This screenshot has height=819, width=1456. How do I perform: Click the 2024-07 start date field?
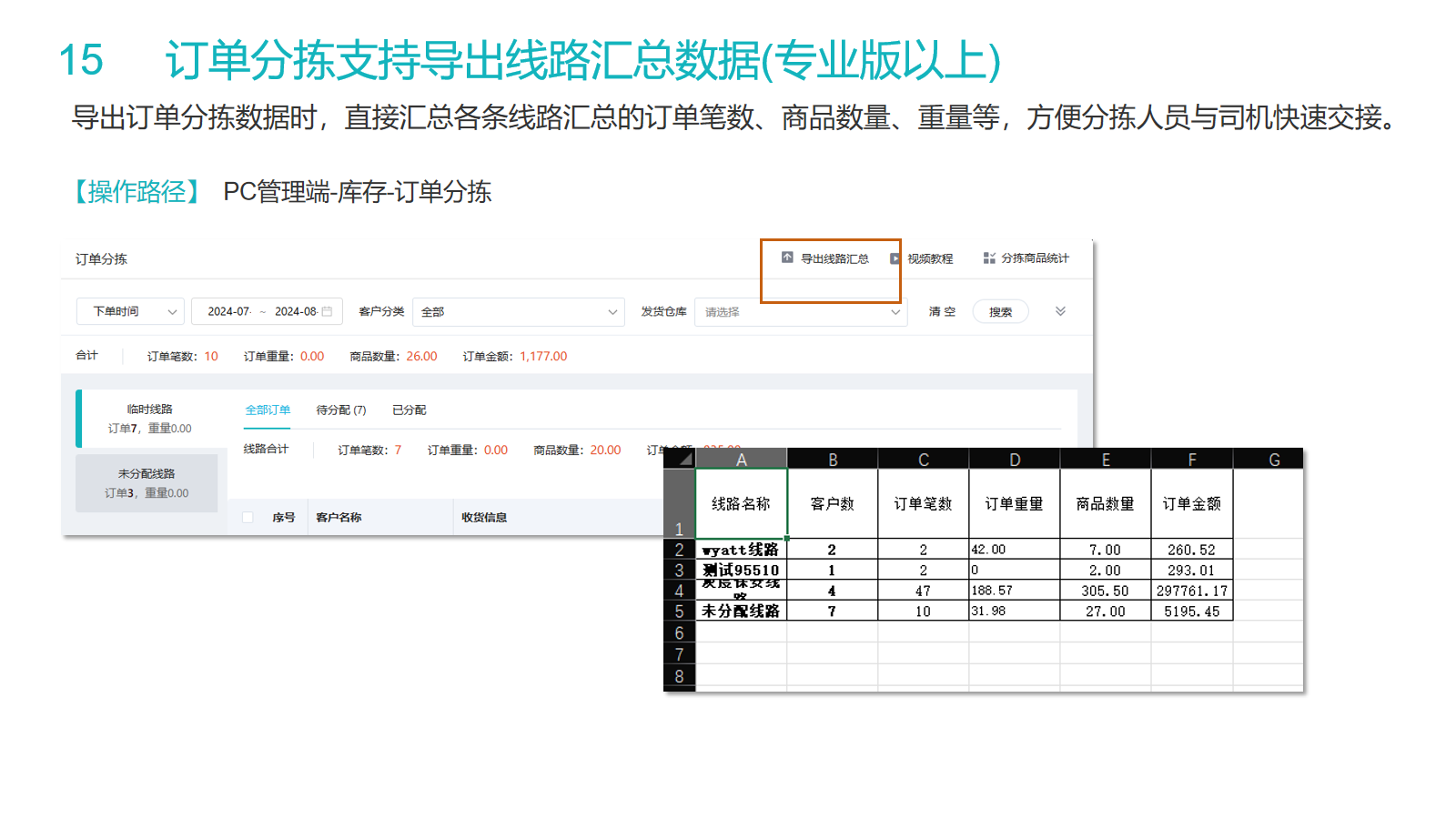coord(228,311)
